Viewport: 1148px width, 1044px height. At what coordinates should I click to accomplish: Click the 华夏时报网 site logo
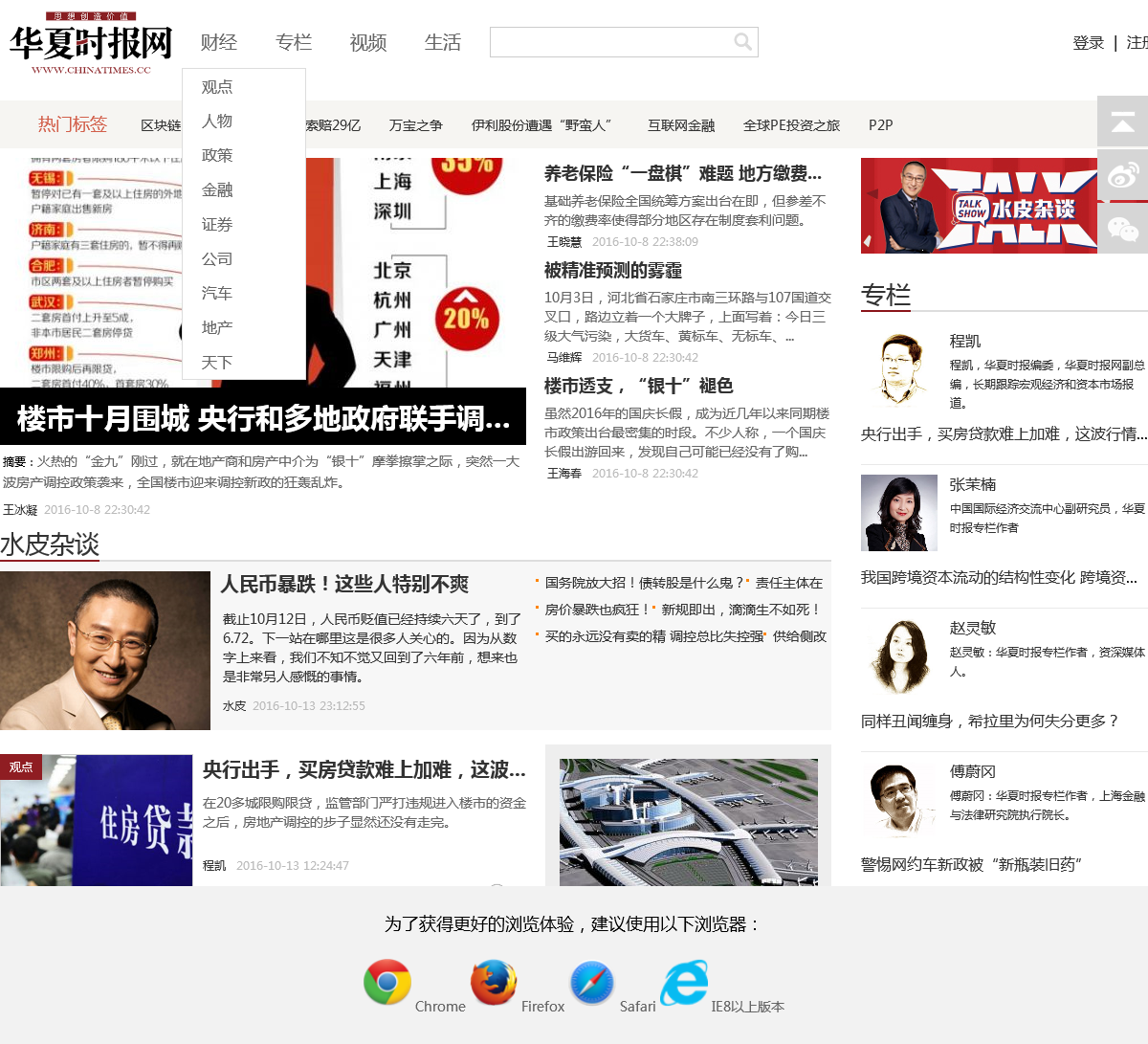pos(91,44)
